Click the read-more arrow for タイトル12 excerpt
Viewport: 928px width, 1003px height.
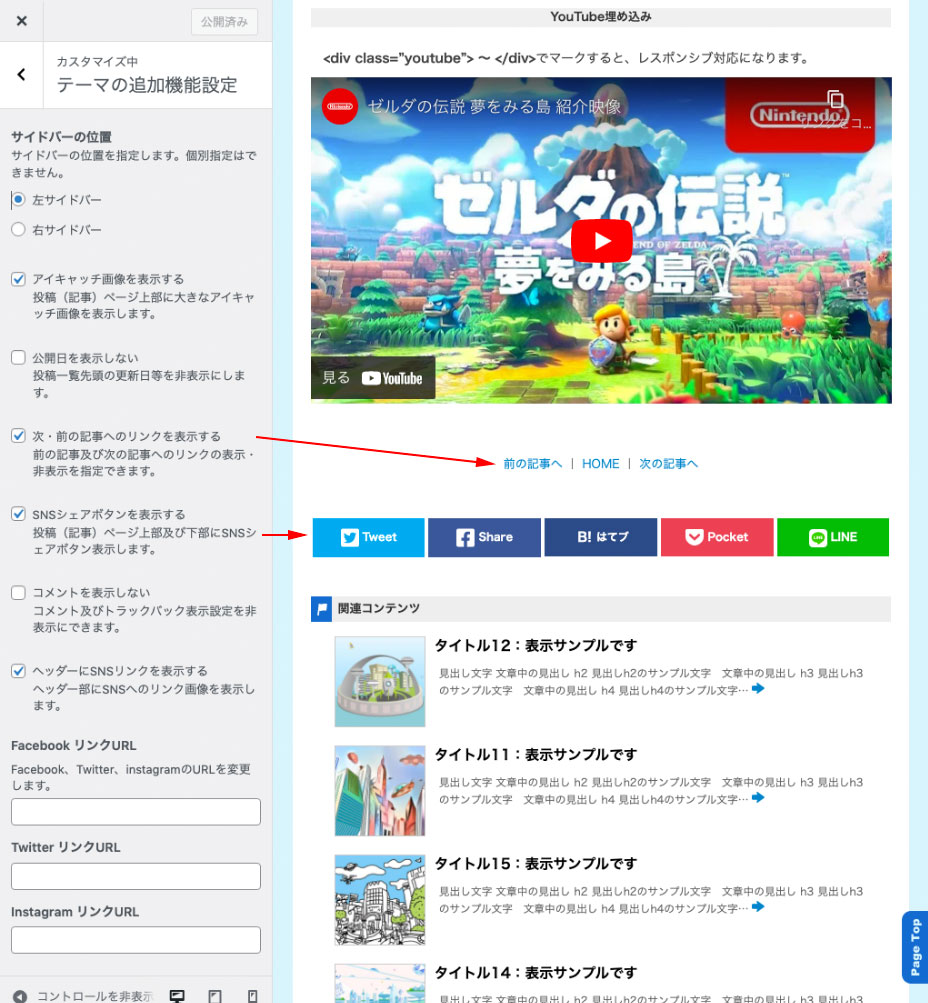pyautogui.click(x=758, y=689)
